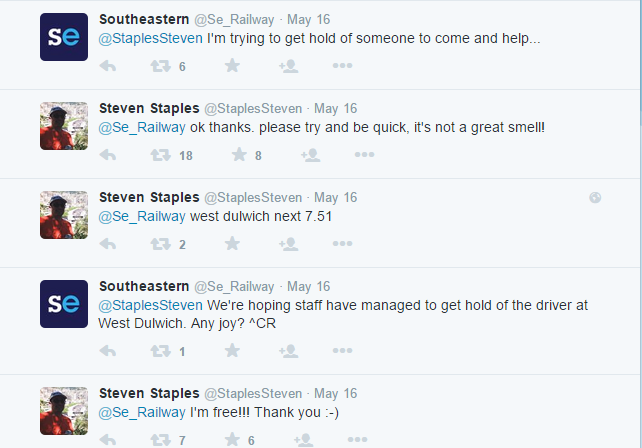Open more options on the first Southeastern tweet
The height and width of the screenshot is (448, 642).
342,66
